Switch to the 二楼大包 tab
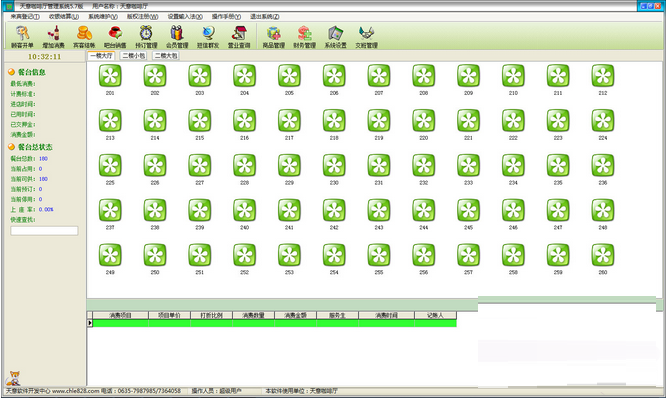This screenshot has width=667, height=400. coord(167,56)
